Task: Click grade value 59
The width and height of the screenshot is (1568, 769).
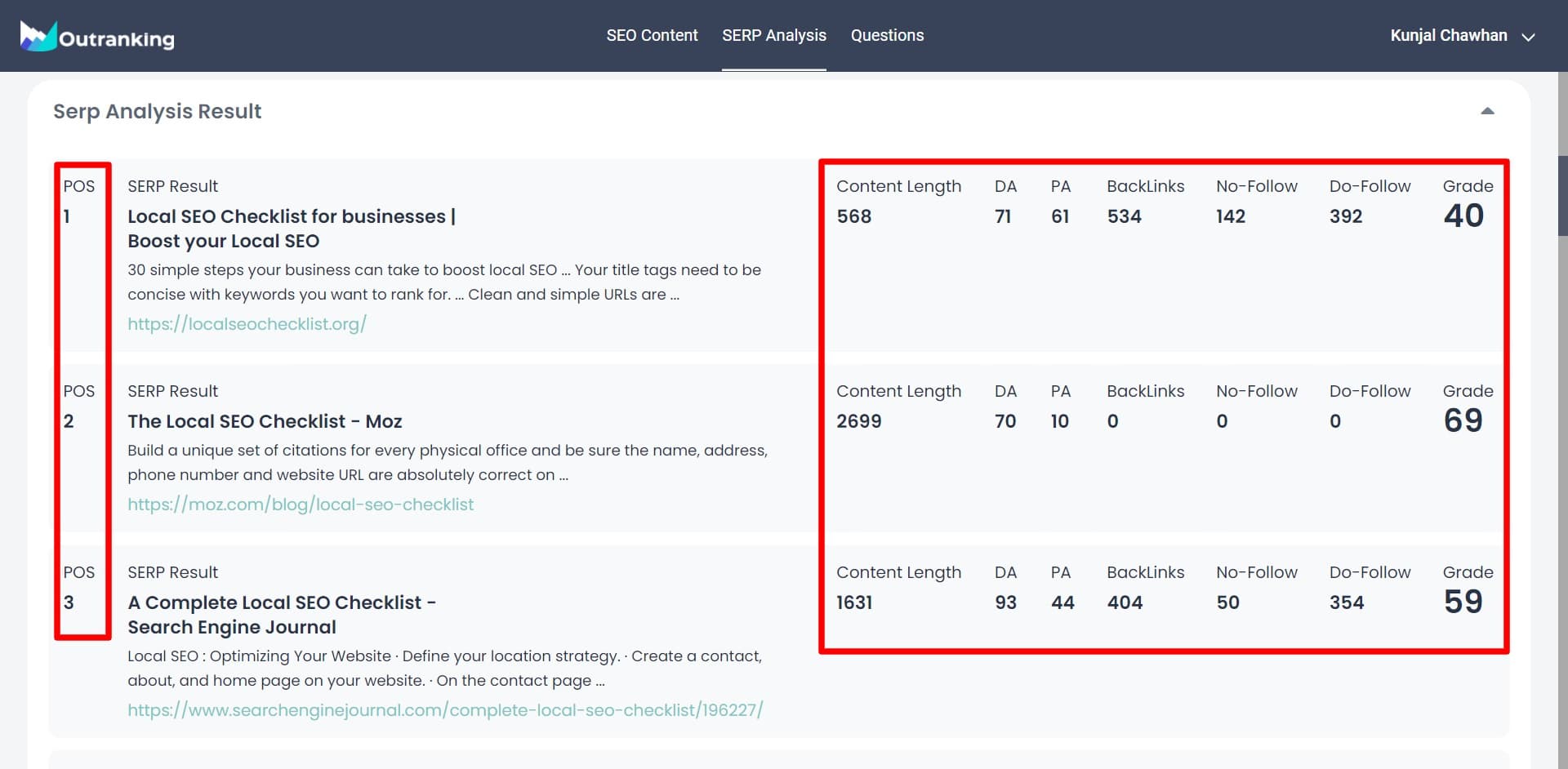Action: (x=1463, y=602)
